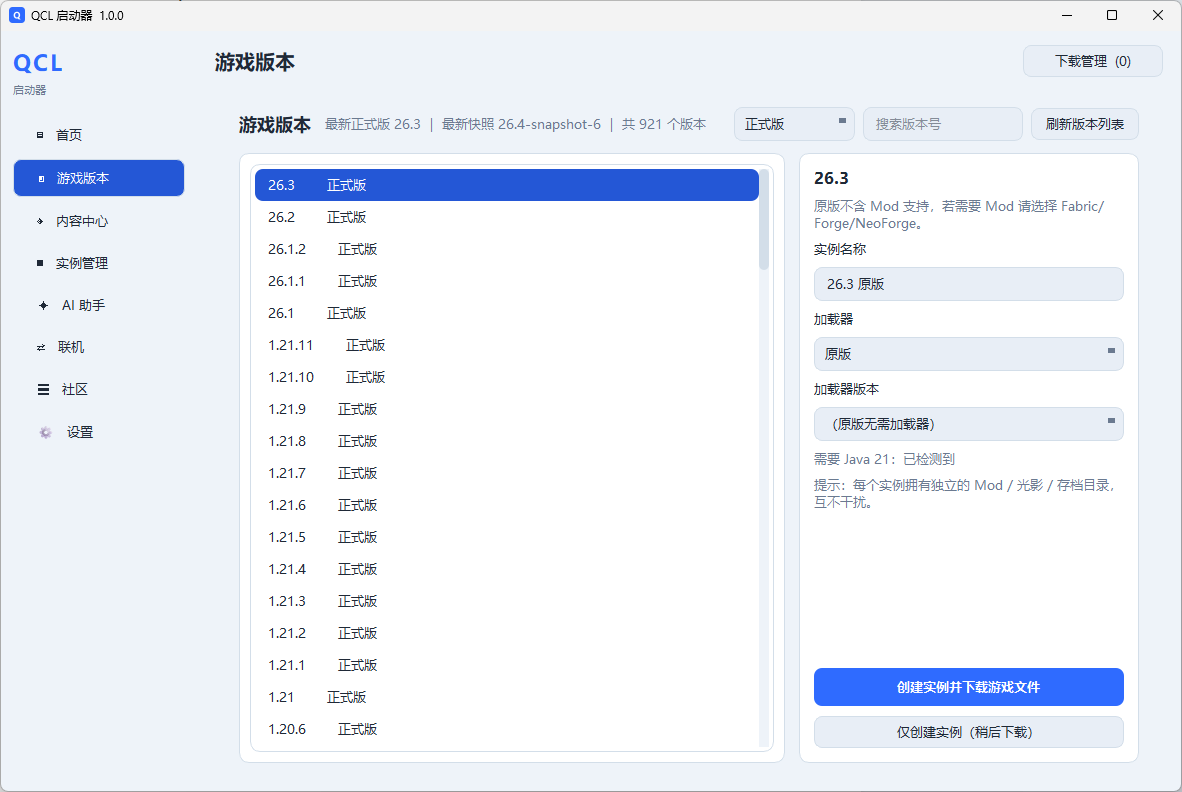Click the 搜索版本号 search field
This screenshot has width=1182, height=792.
coord(942,124)
